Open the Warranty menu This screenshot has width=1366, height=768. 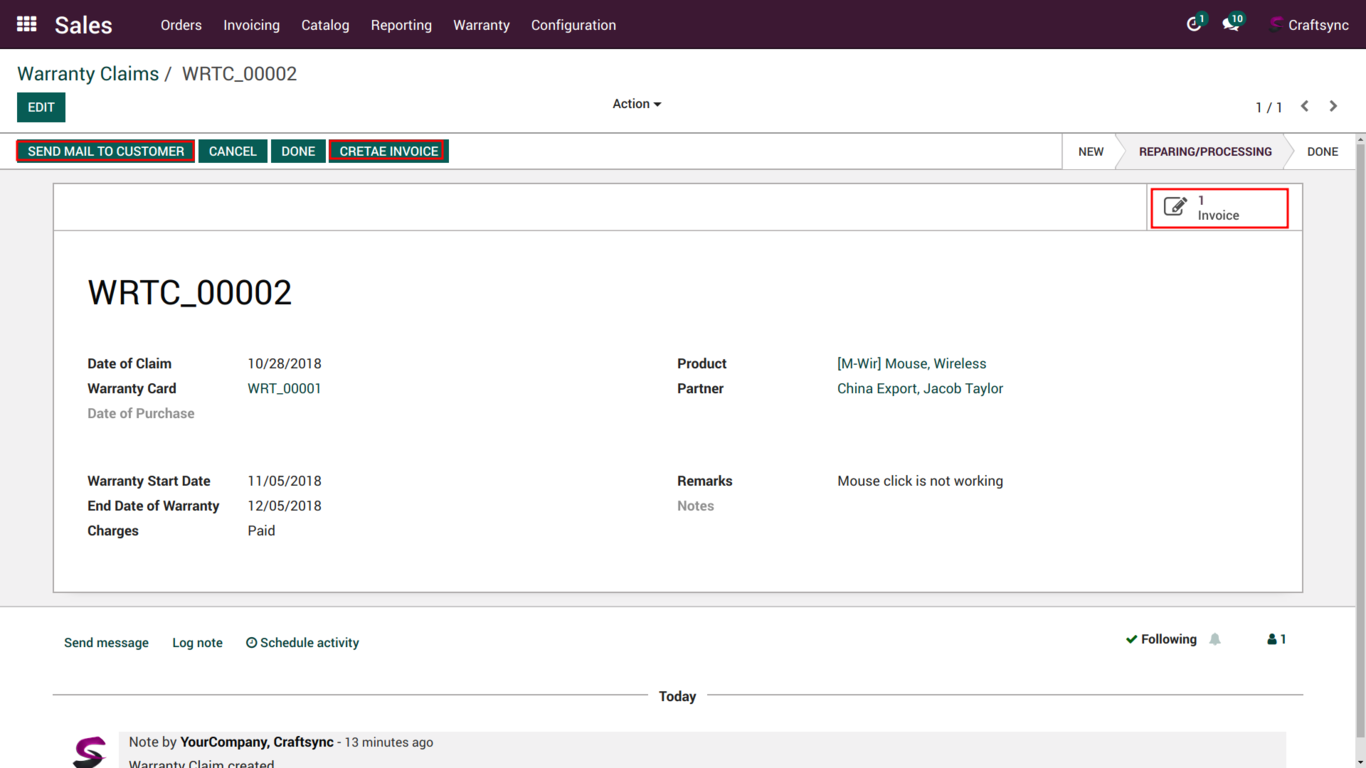coord(481,25)
